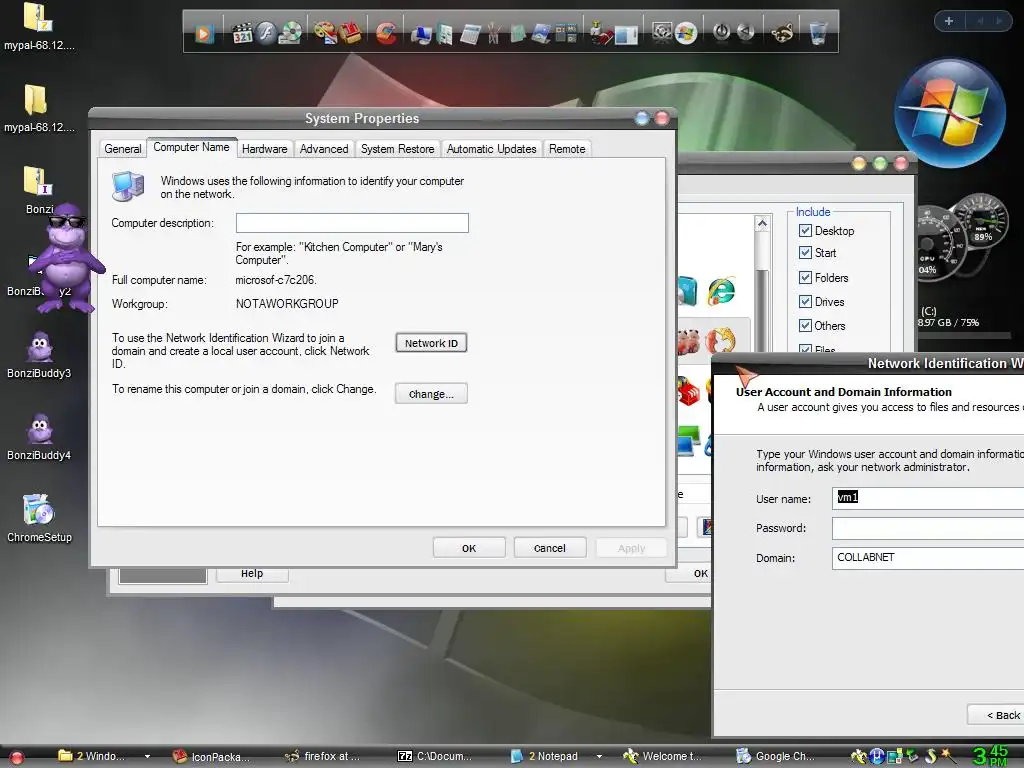Click the Windows flag orb dock icon
This screenshot has height=768, width=1024.
[x=686, y=33]
